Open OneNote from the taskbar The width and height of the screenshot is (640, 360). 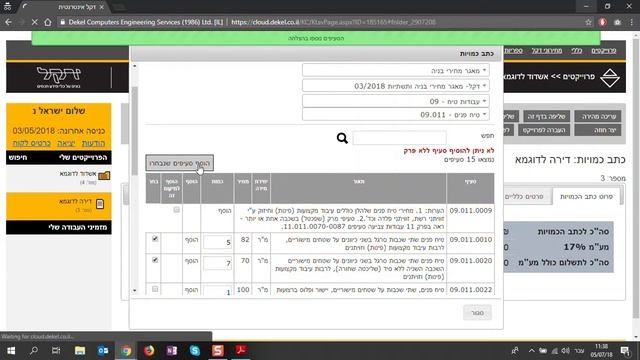(172, 351)
